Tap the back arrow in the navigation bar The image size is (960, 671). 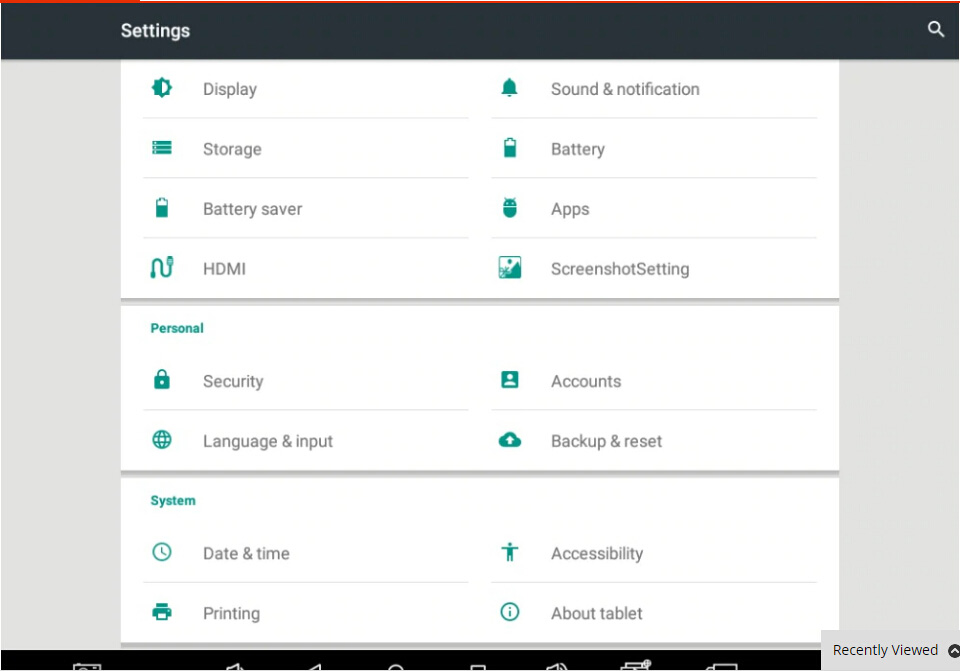click(x=315, y=665)
